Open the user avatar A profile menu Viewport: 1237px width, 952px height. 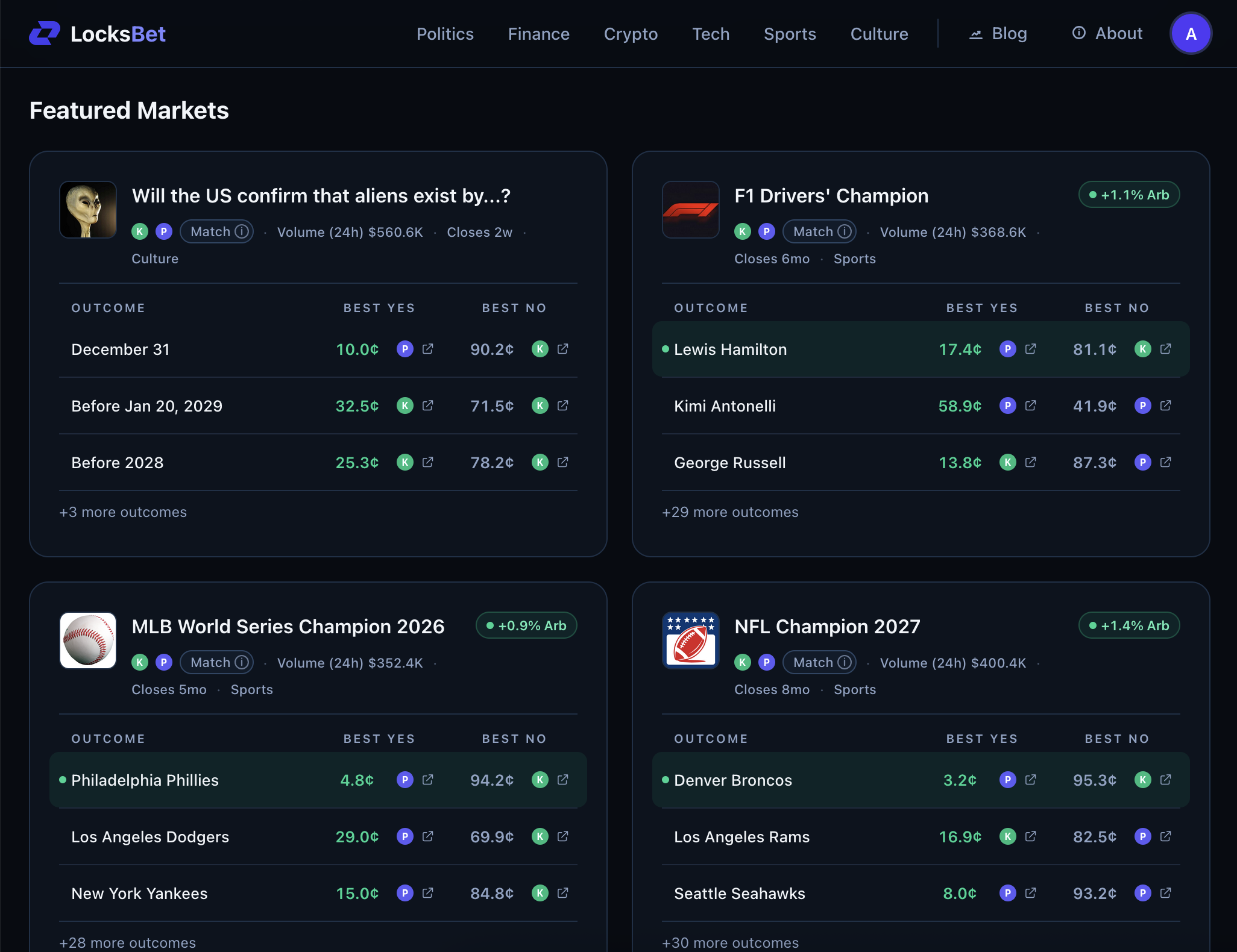(1191, 34)
